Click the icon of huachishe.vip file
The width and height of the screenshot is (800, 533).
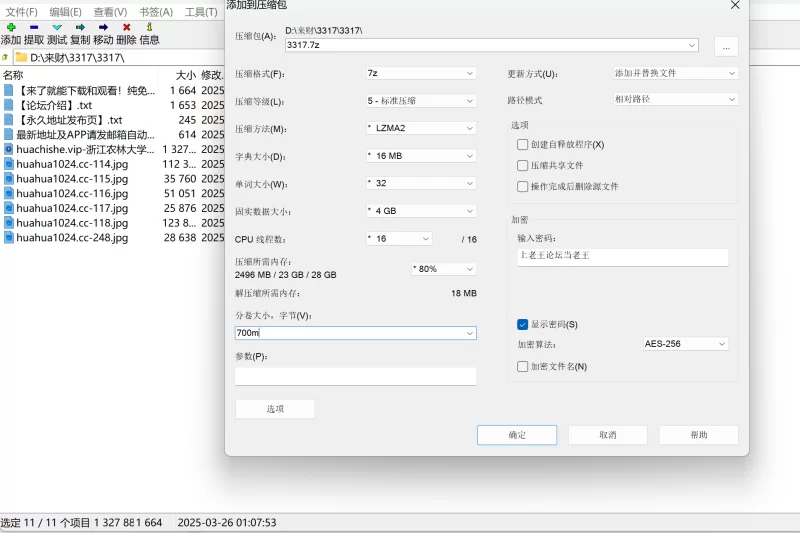9,149
